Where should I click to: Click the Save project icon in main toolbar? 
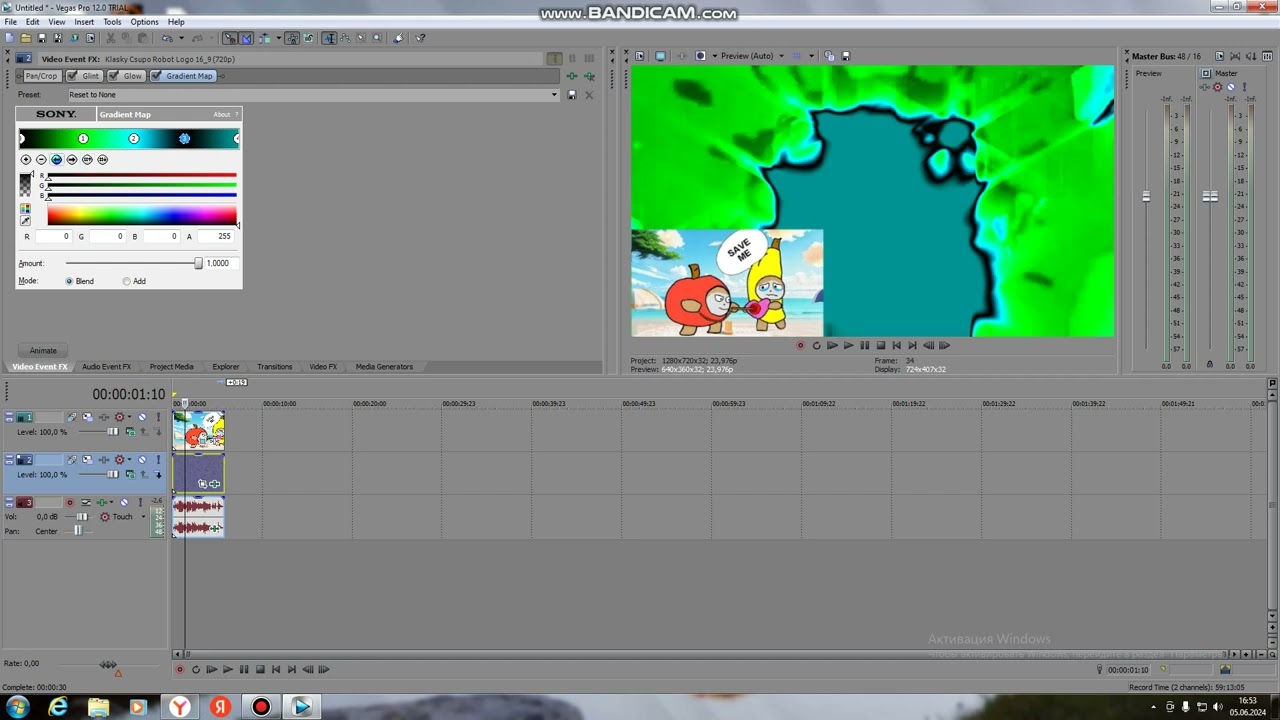point(41,38)
